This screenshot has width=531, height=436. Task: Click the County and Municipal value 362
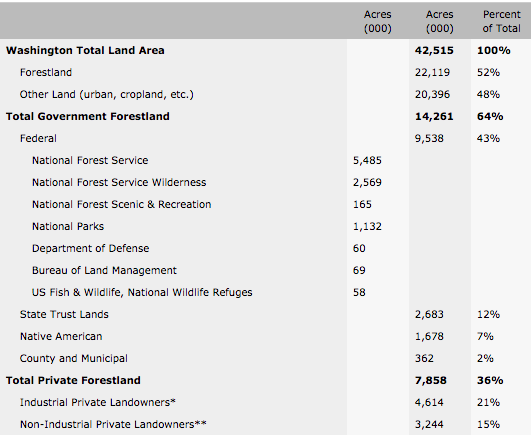click(x=424, y=358)
